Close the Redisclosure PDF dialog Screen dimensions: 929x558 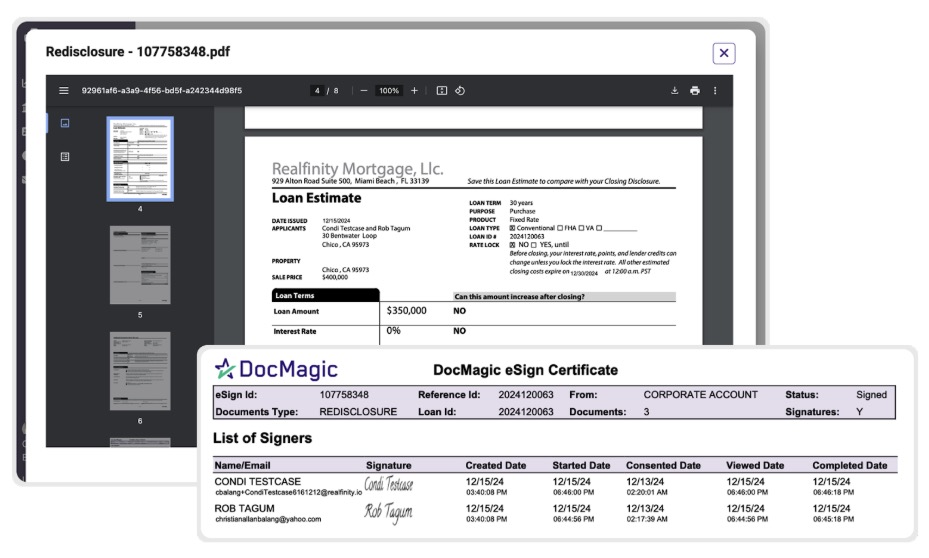pyautogui.click(x=723, y=53)
